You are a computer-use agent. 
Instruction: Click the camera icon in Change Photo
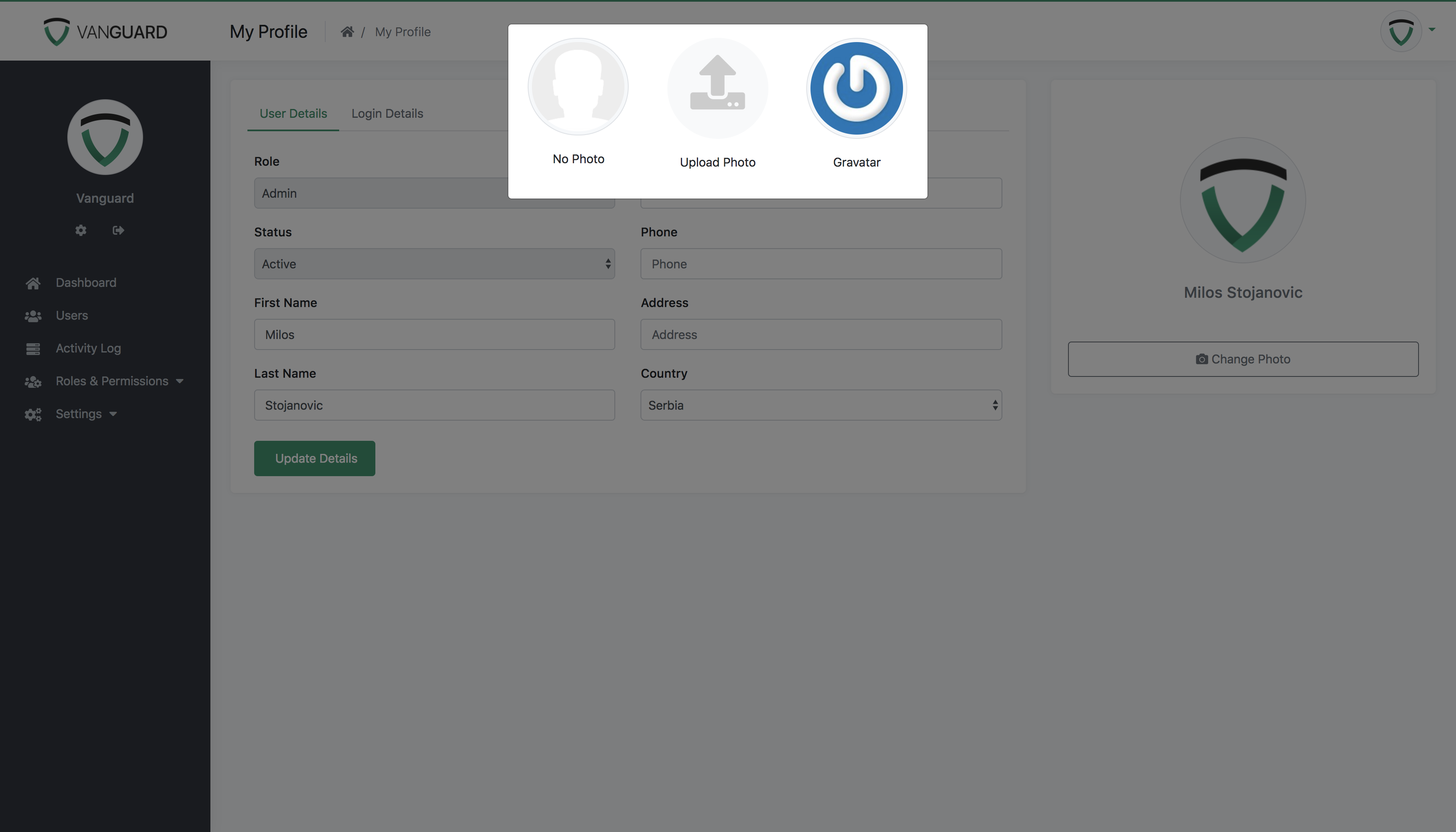[1201, 359]
